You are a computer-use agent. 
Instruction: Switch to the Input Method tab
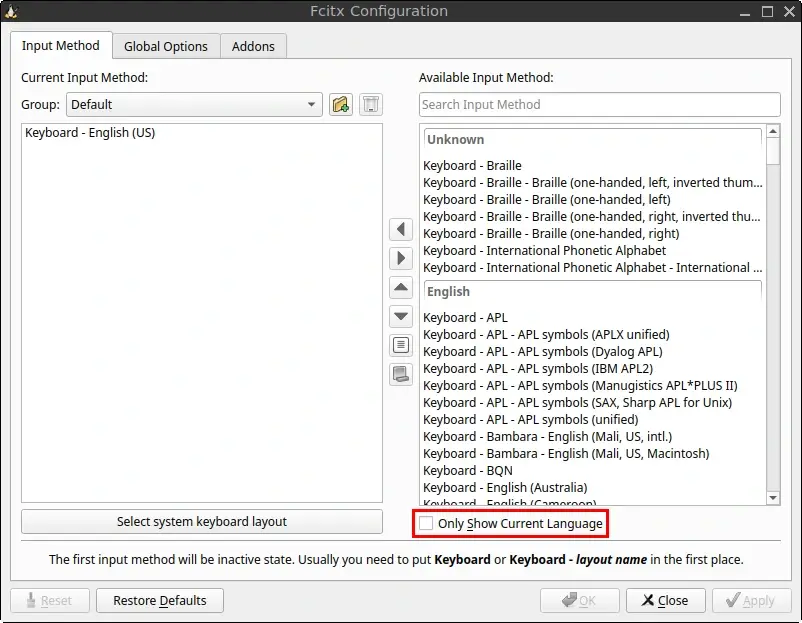61,46
